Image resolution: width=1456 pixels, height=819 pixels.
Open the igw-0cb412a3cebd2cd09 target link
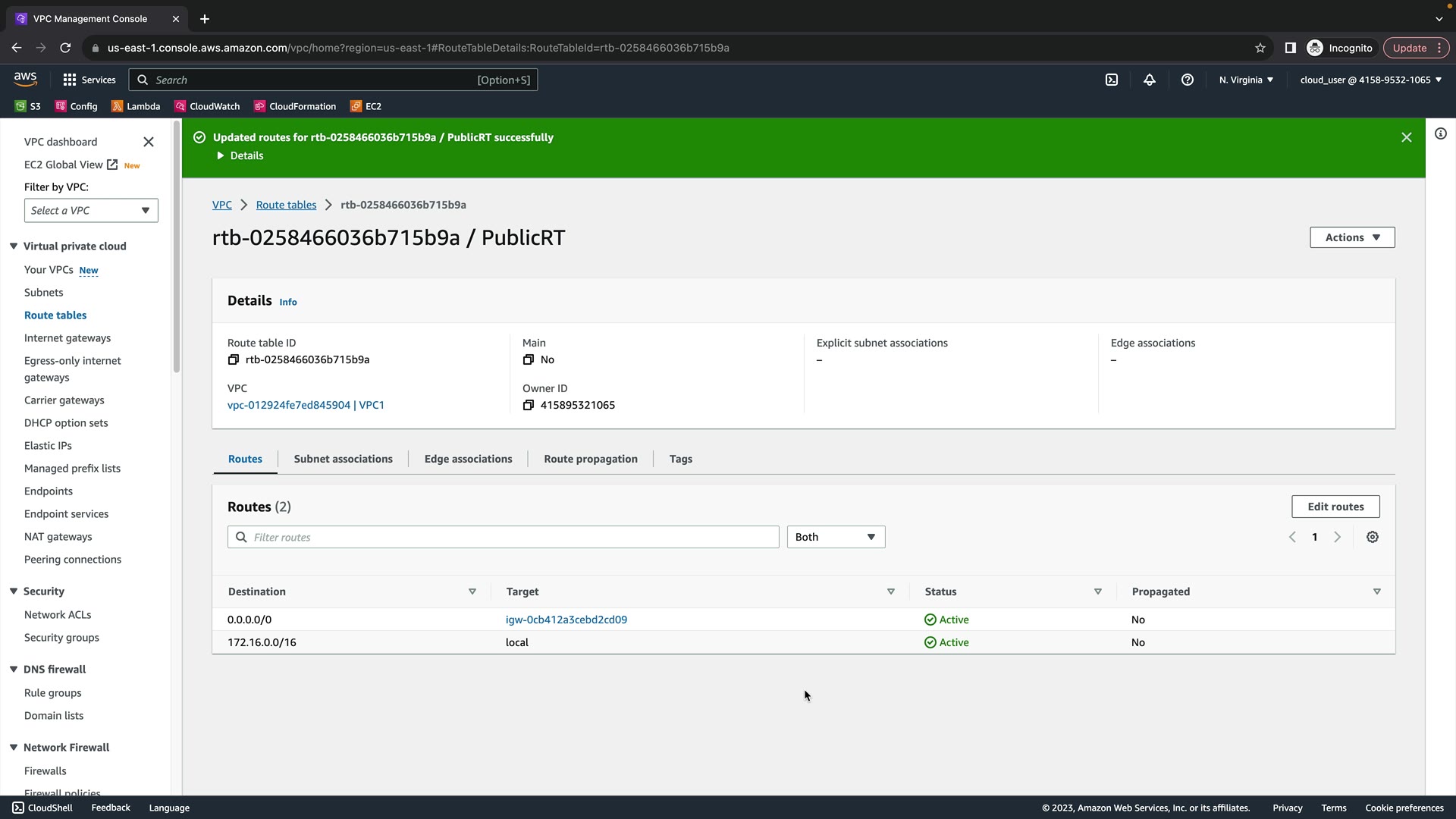pyautogui.click(x=566, y=620)
